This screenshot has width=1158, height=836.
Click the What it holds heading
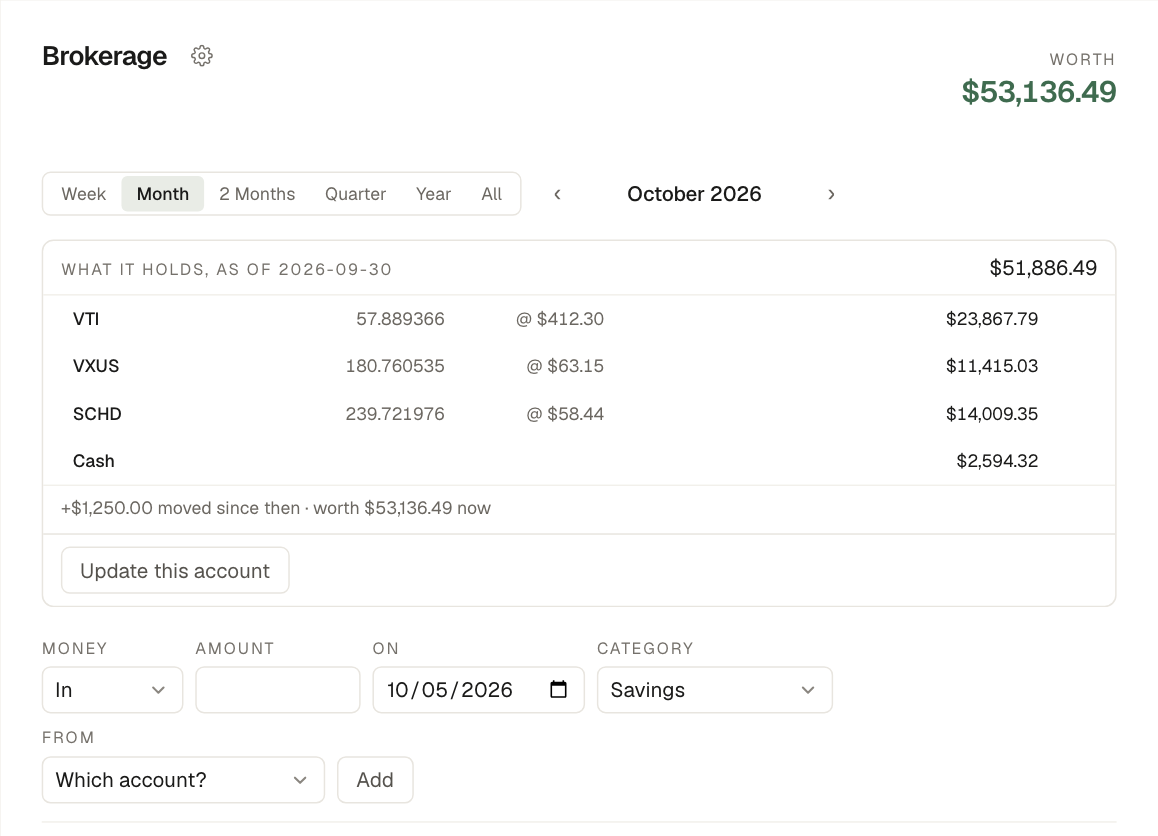point(226,270)
